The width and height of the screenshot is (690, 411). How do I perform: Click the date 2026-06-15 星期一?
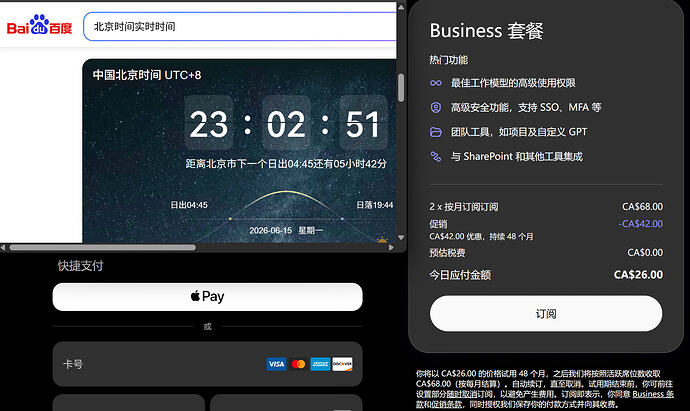(x=286, y=231)
